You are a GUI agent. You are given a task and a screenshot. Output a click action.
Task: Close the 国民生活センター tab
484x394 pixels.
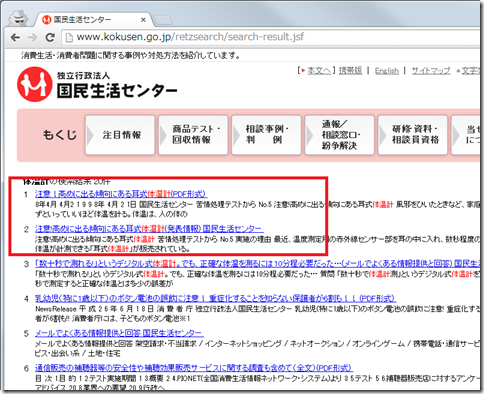click(x=143, y=20)
